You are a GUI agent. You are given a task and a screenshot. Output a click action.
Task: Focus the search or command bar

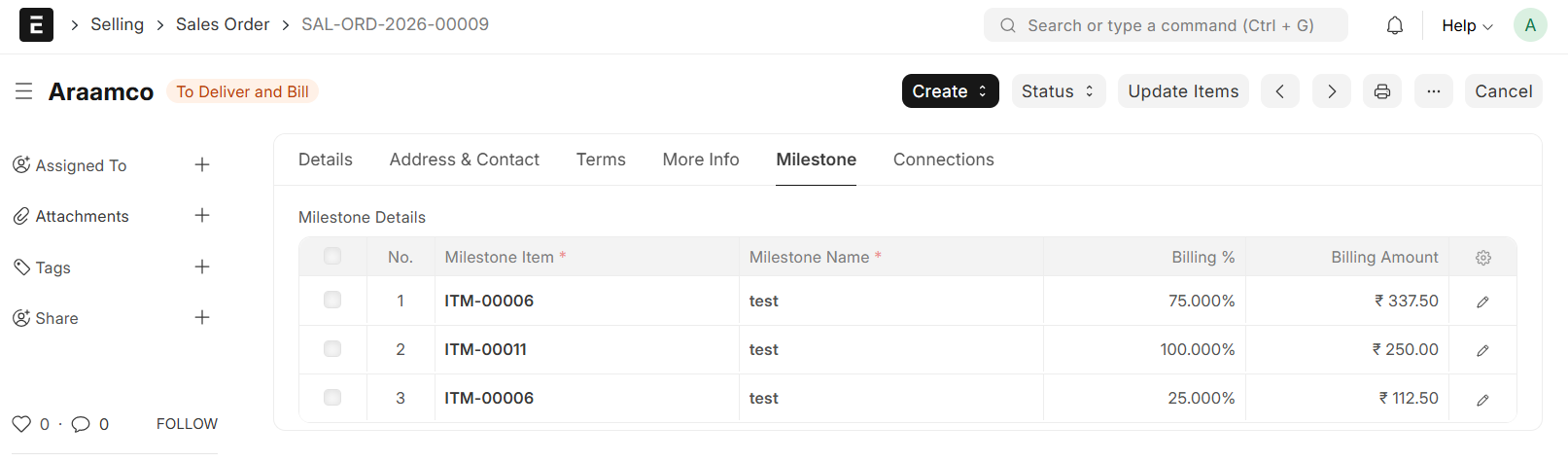tap(1167, 25)
